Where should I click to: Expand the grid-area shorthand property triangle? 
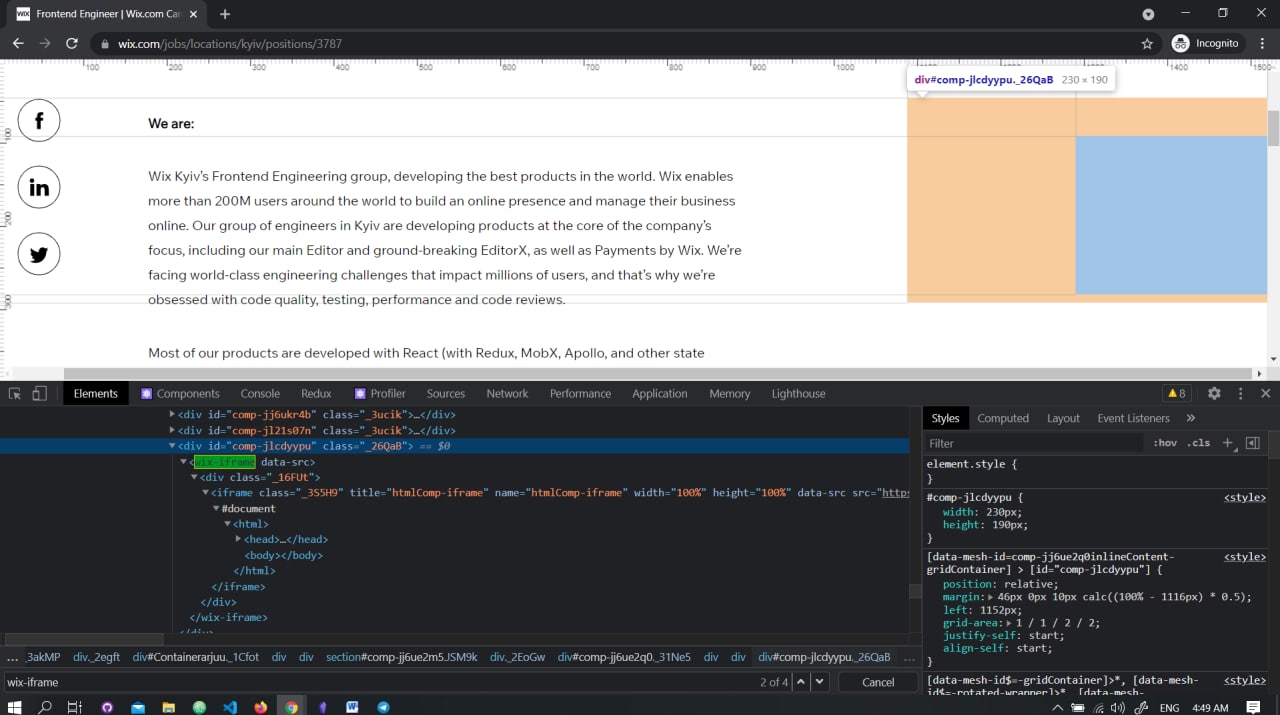pos(1011,623)
